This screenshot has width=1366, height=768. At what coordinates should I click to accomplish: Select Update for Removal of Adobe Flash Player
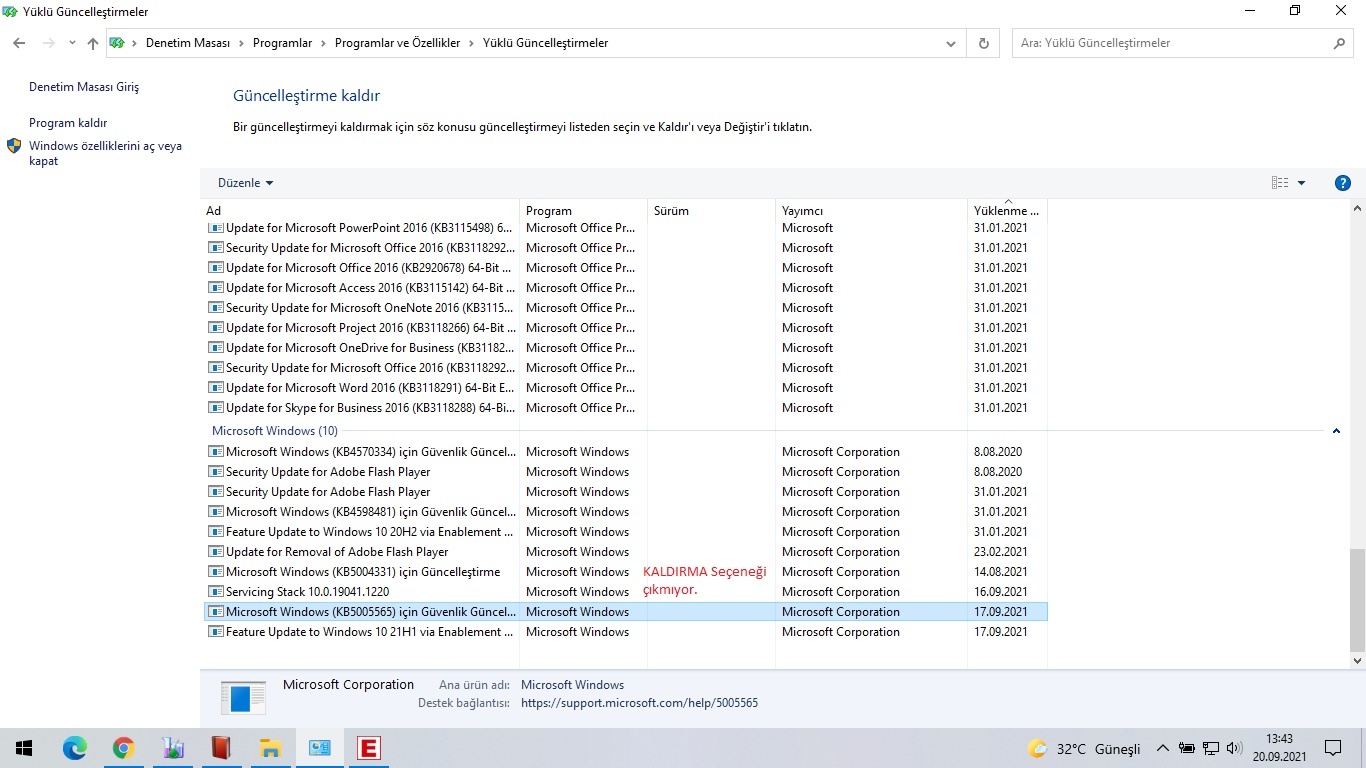pyautogui.click(x=626, y=552)
